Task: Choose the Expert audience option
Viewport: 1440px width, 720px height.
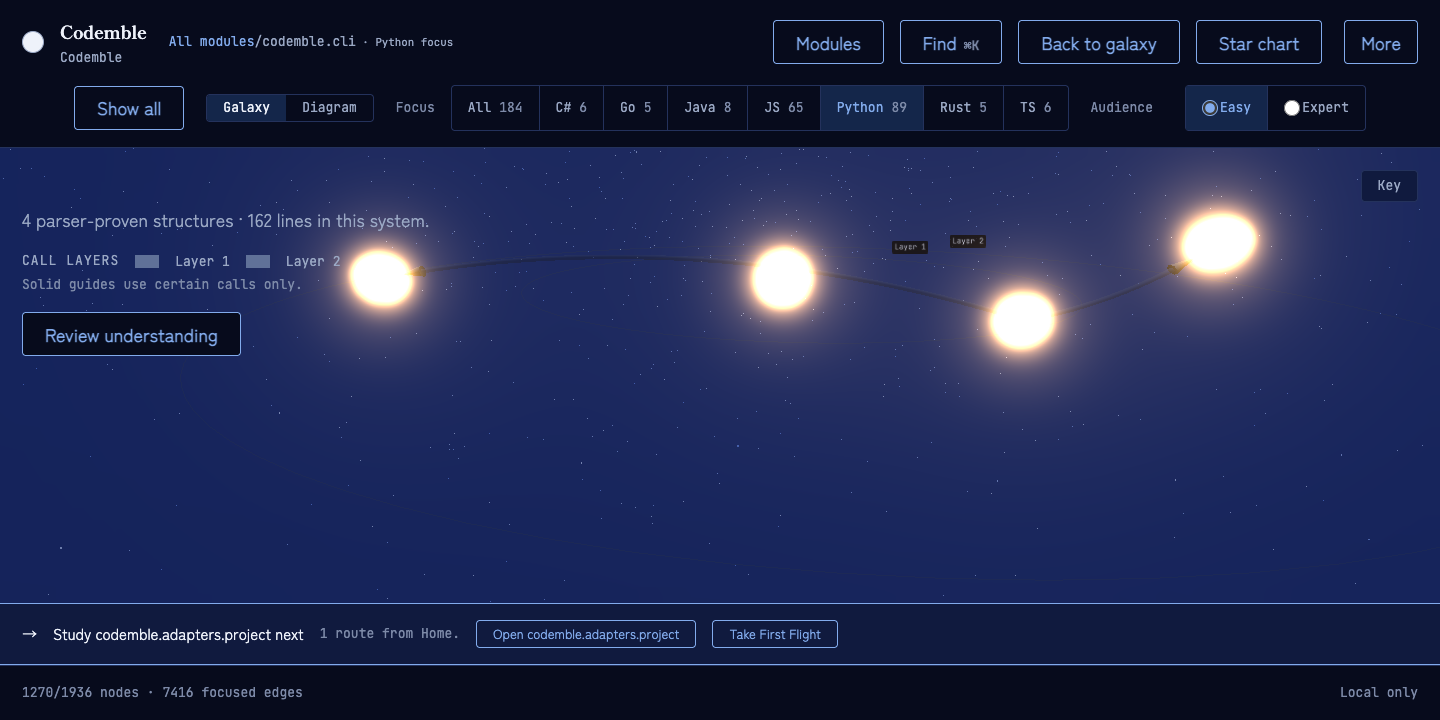Action: [x=1316, y=108]
